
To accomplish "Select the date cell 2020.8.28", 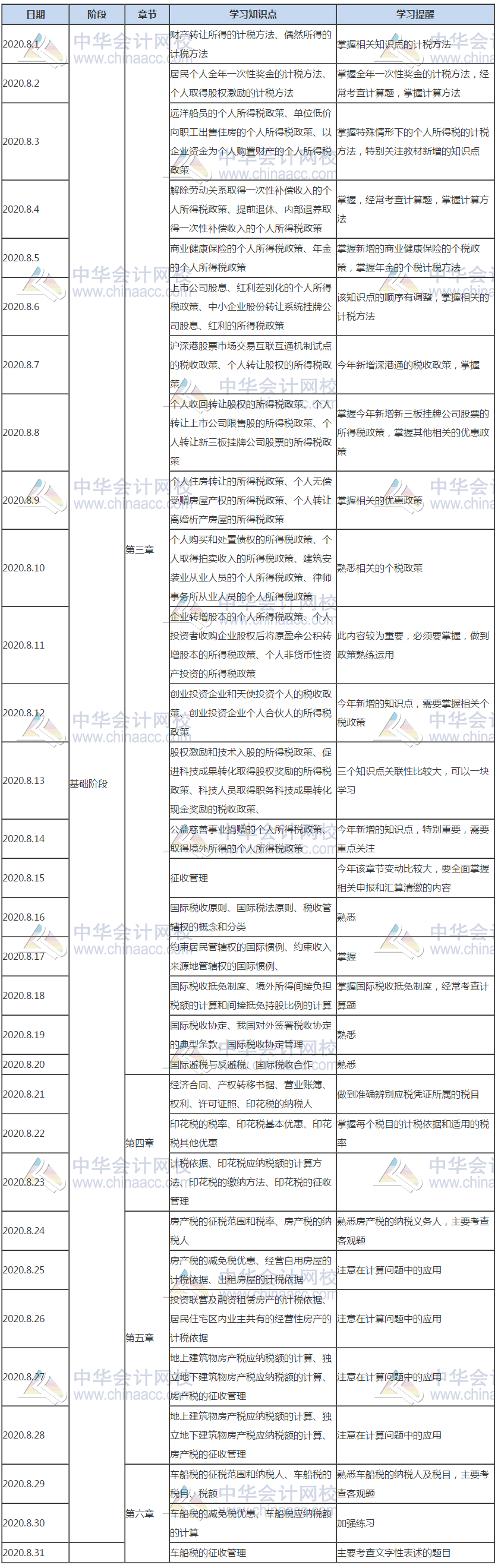I will [34, 1436].
